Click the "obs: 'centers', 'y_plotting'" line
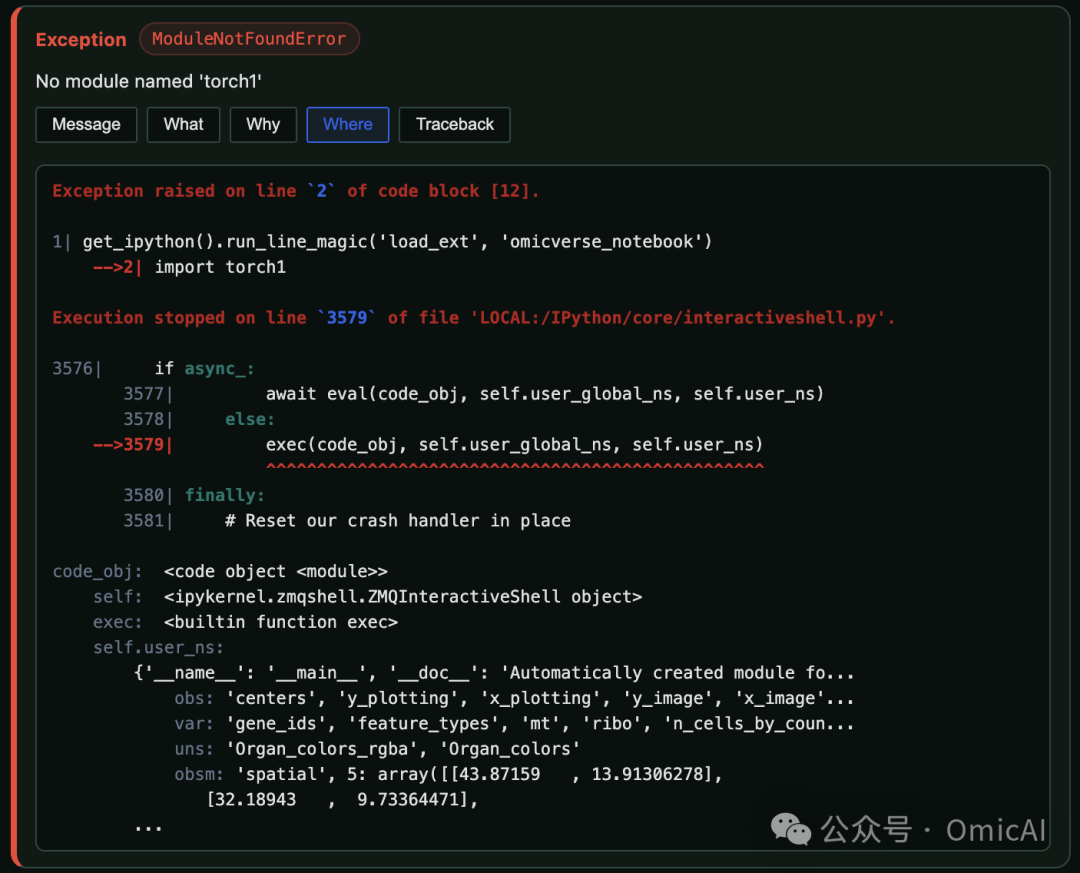The height and width of the screenshot is (873, 1080). [514, 699]
